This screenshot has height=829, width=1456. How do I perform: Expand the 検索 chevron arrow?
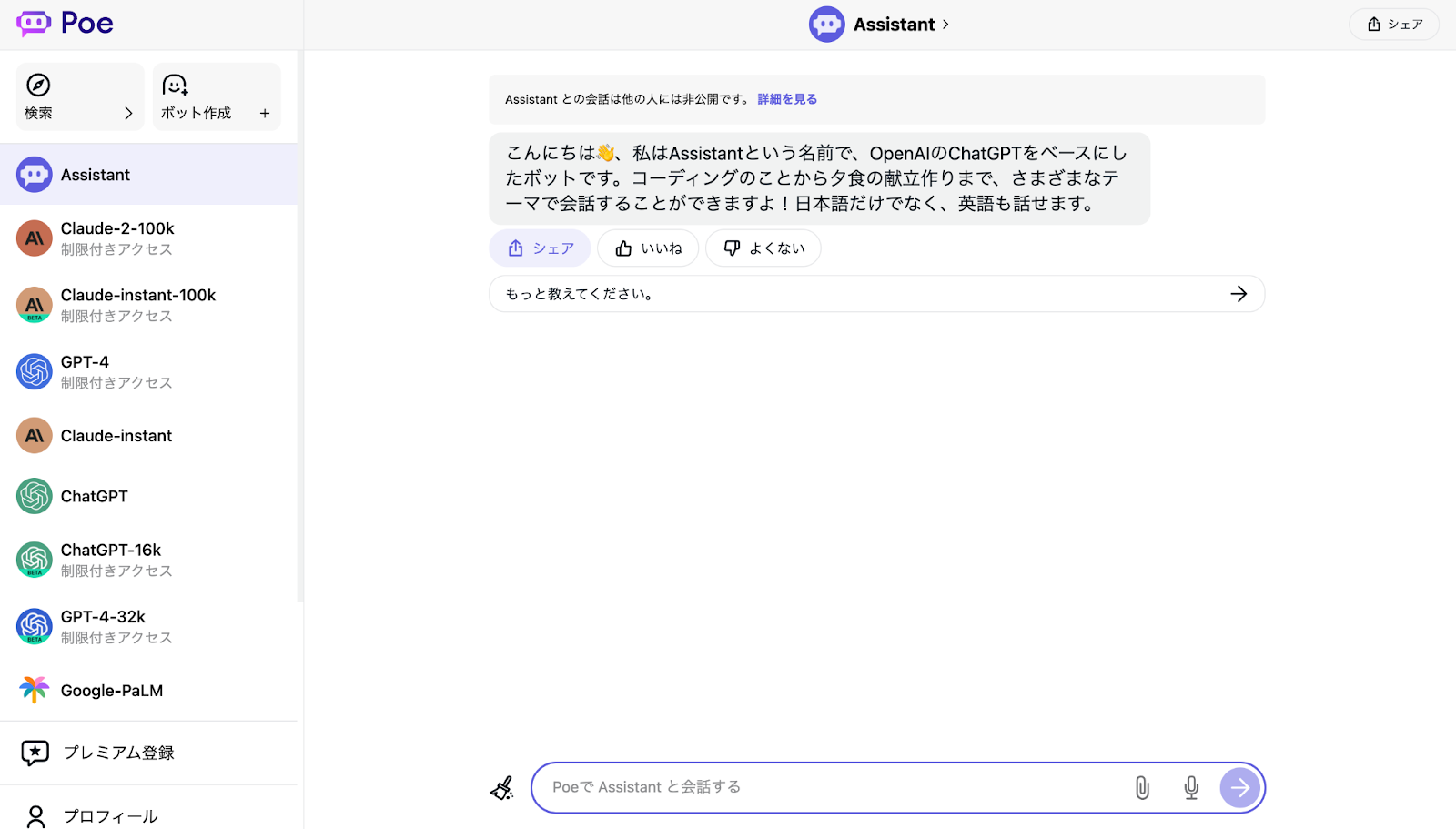128,114
